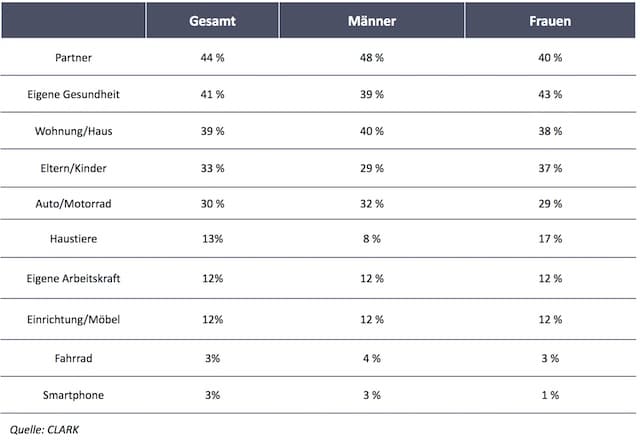Click the Wohnung/Haus row label
This screenshot has height=440, width=640.
(x=74, y=130)
